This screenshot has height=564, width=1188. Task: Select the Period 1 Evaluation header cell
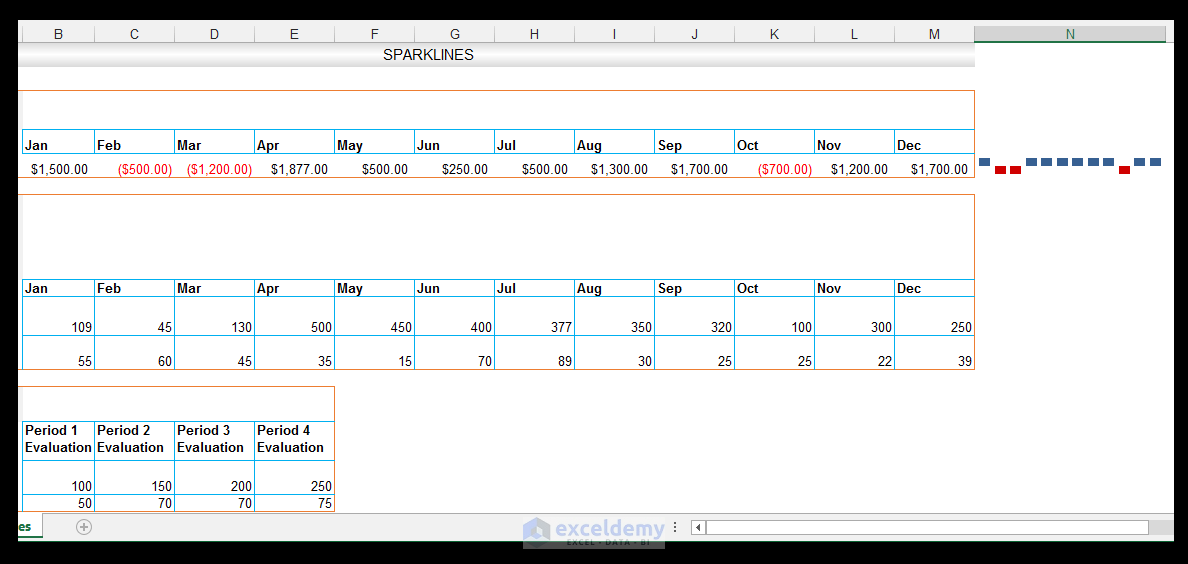[58, 440]
